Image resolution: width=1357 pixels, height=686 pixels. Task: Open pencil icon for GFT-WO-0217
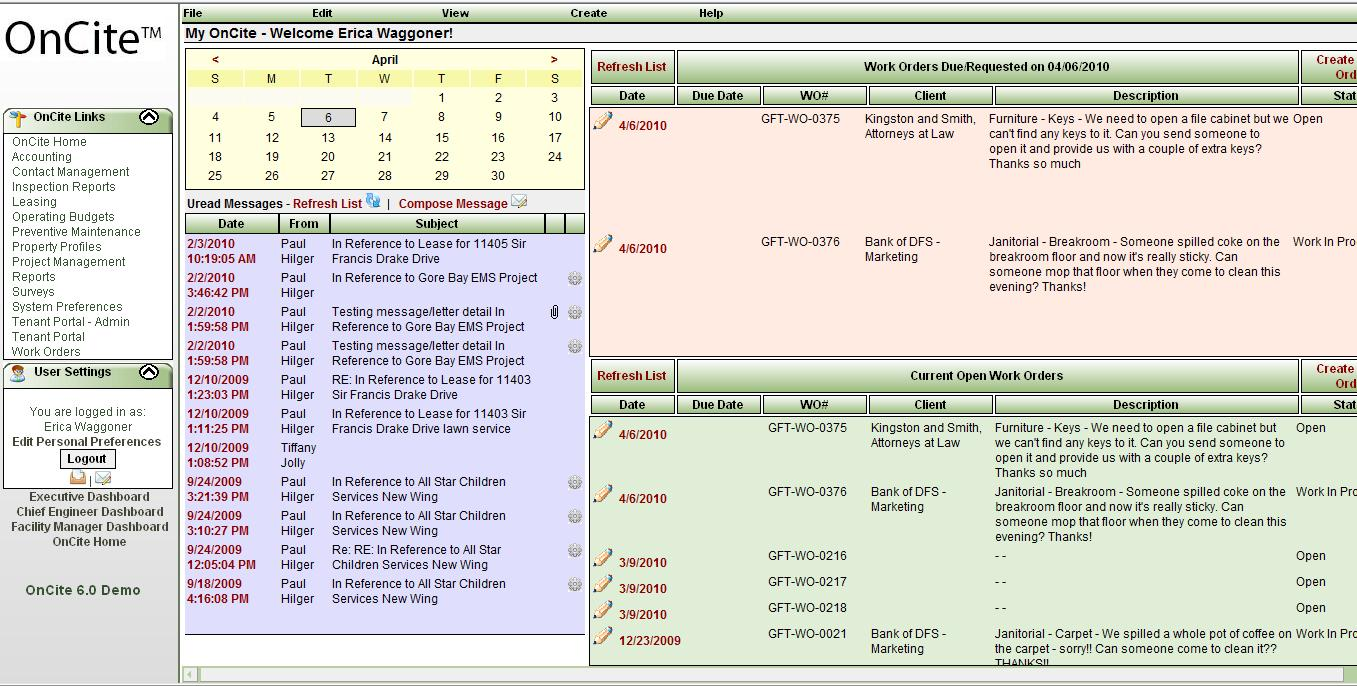[602, 584]
